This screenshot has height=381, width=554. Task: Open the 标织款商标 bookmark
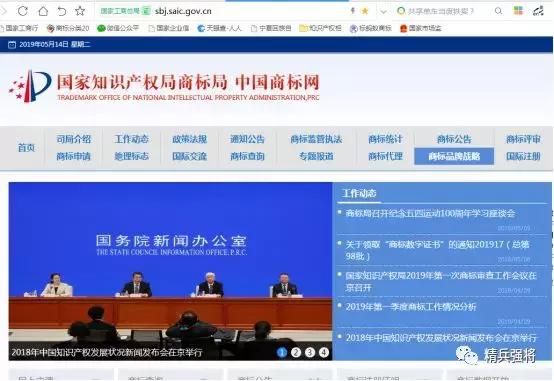click(371, 28)
